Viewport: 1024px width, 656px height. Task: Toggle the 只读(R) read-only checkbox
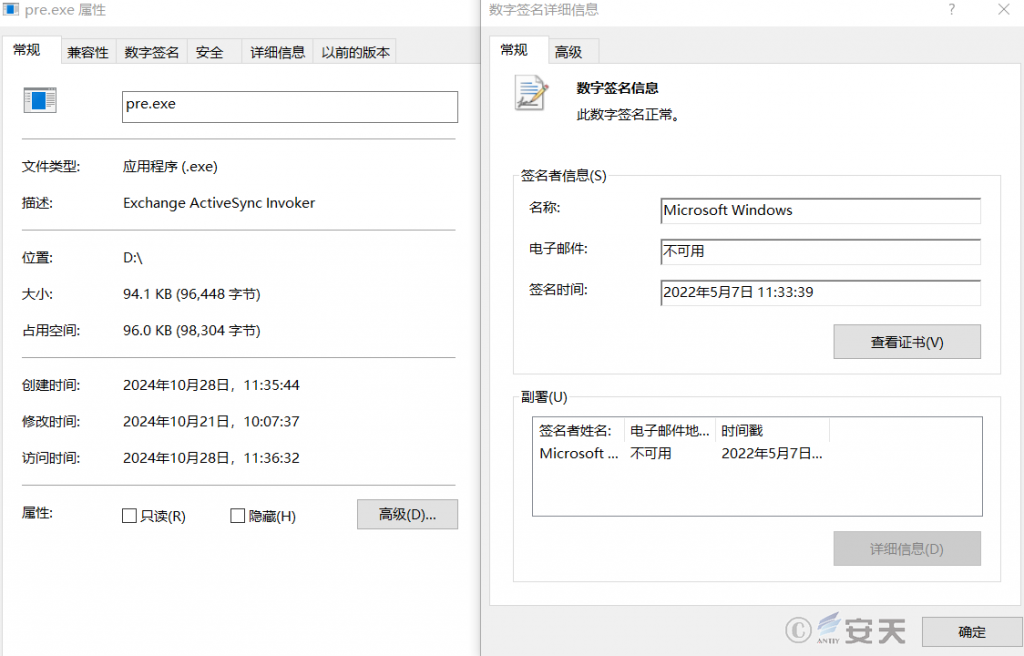pyautogui.click(x=129, y=516)
